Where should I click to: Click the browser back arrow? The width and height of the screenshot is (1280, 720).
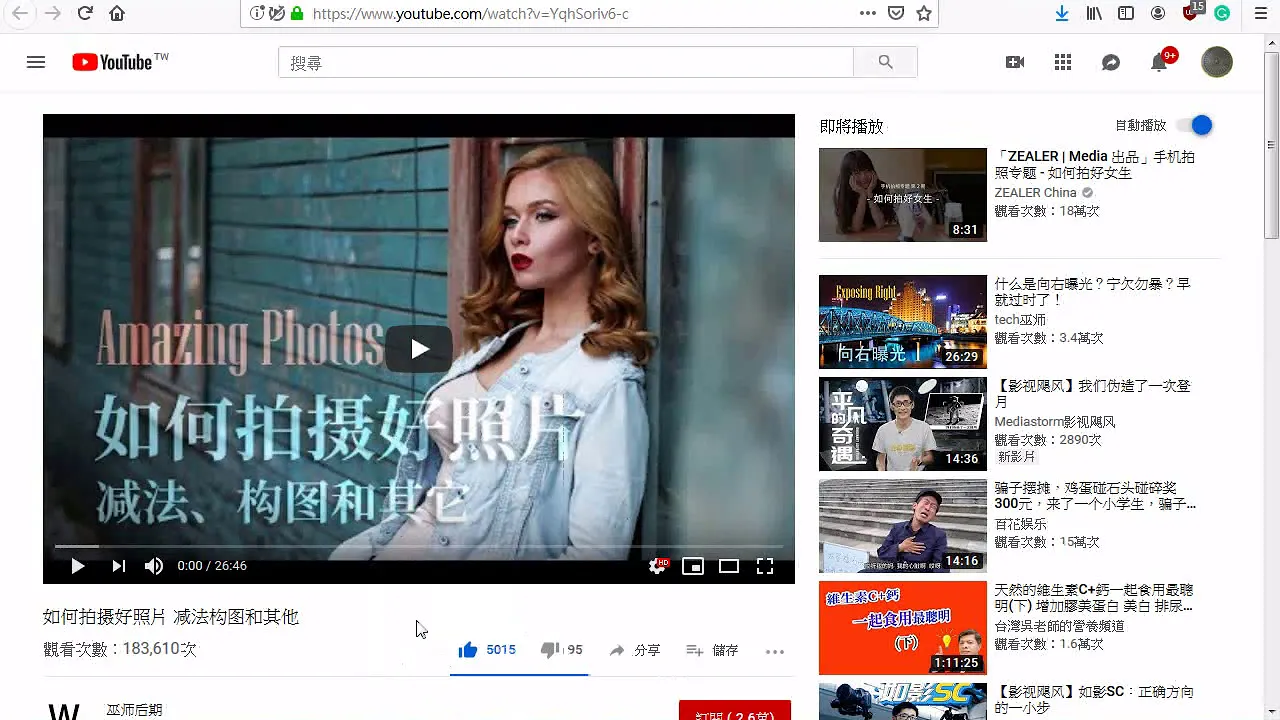point(20,13)
